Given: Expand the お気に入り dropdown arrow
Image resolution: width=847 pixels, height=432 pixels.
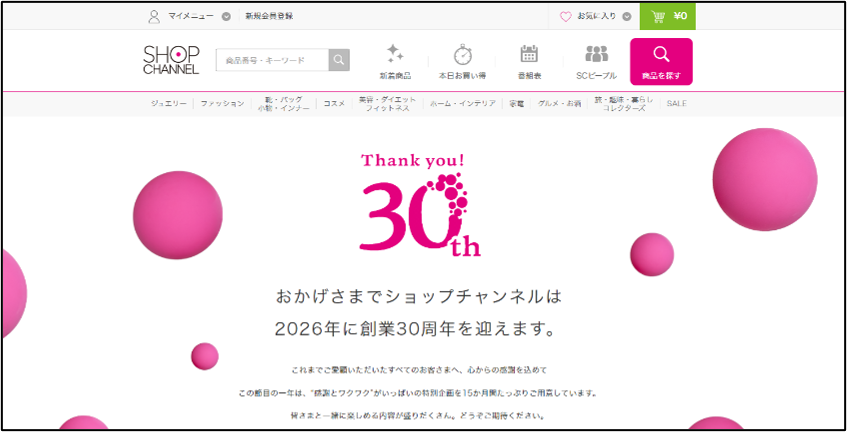Looking at the screenshot, I should pyautogui.click(x=627, y=17).
